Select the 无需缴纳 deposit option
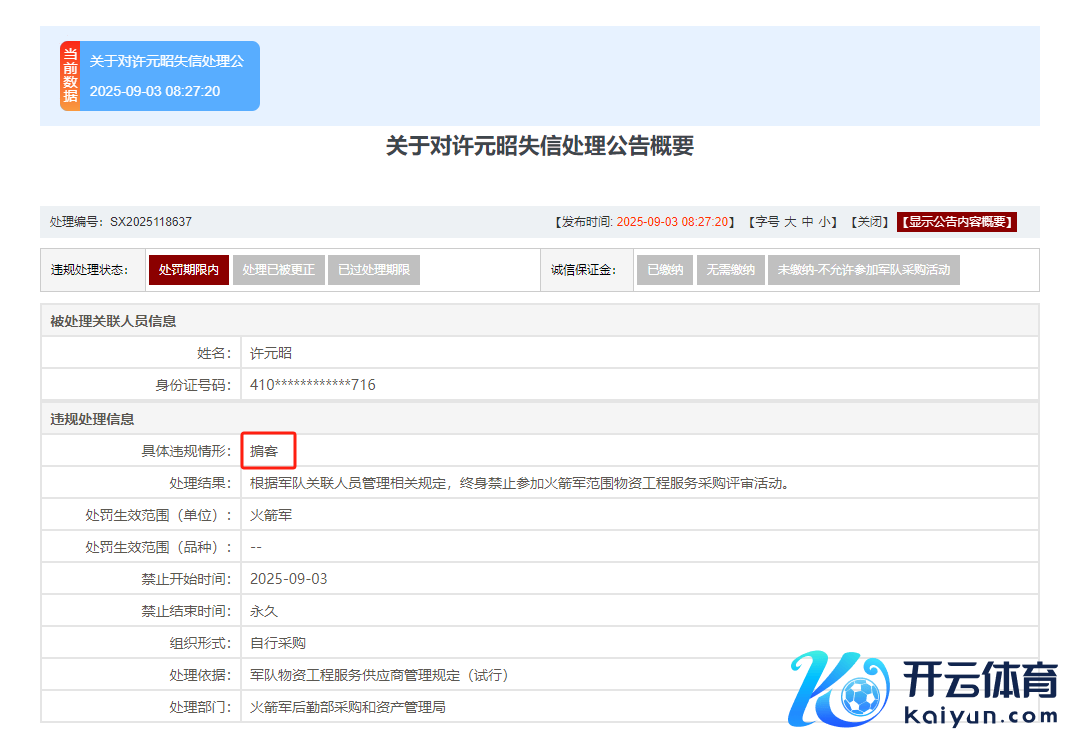Screen dimensions: 1073x749 click(x=730, y=270)
